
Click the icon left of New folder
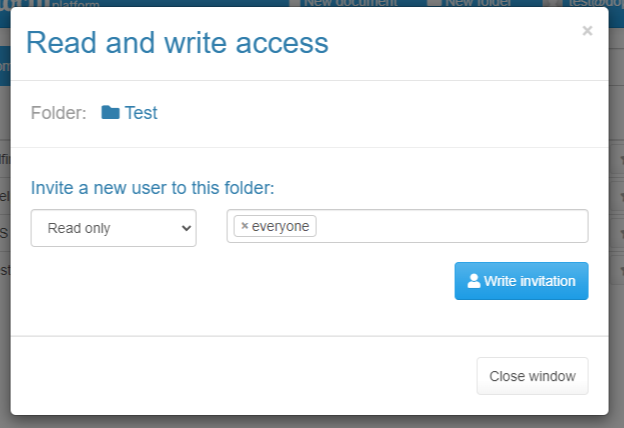click(434, 3)
